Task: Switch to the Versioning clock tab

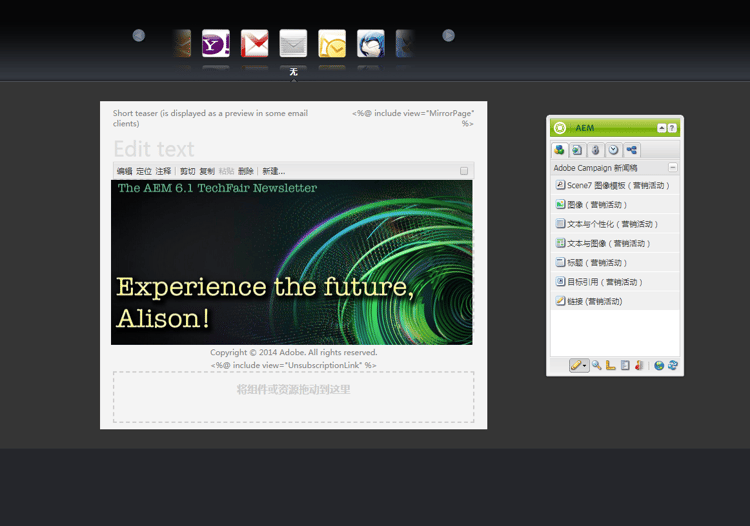Action: click(x=614, y=150)
